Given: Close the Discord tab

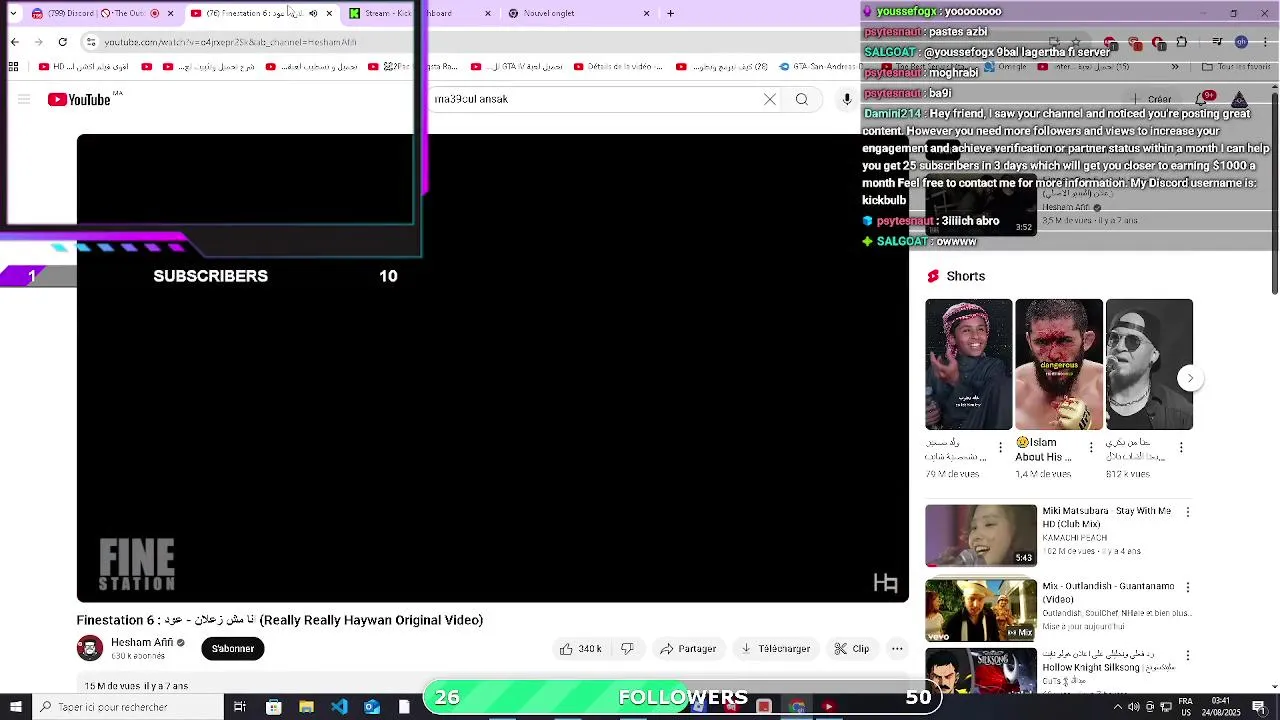Looking at the screenshot, I should (170, 13).
